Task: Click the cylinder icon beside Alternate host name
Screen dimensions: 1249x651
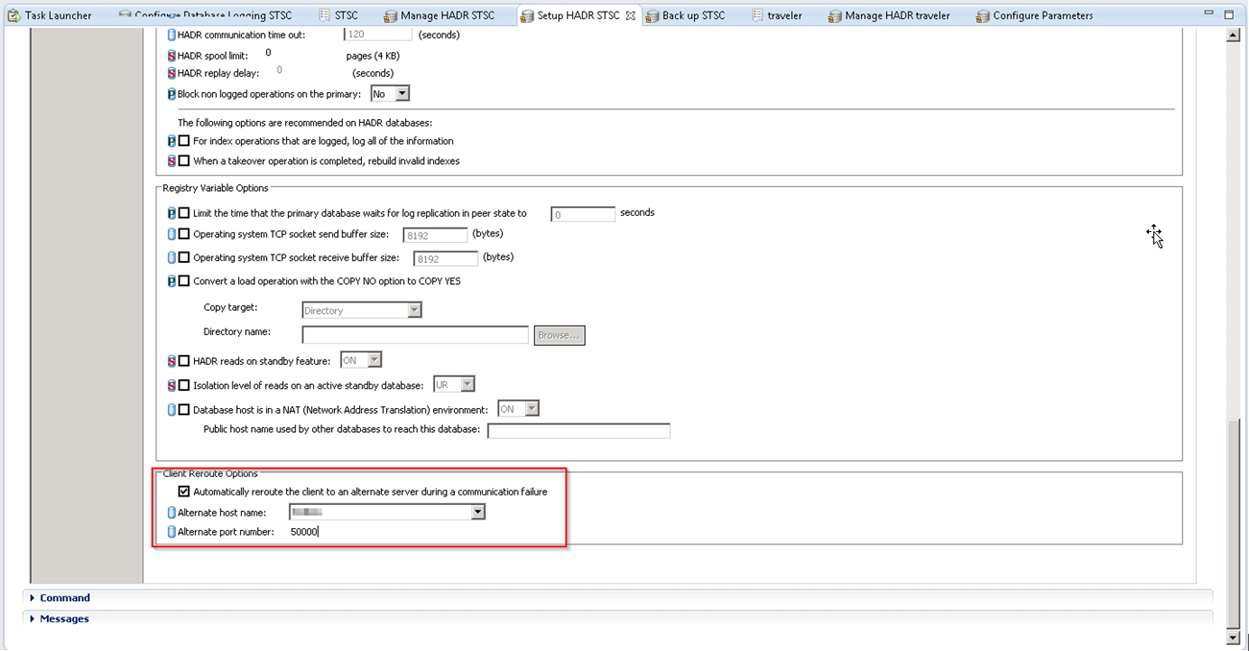Action: [x=171, y=512]
